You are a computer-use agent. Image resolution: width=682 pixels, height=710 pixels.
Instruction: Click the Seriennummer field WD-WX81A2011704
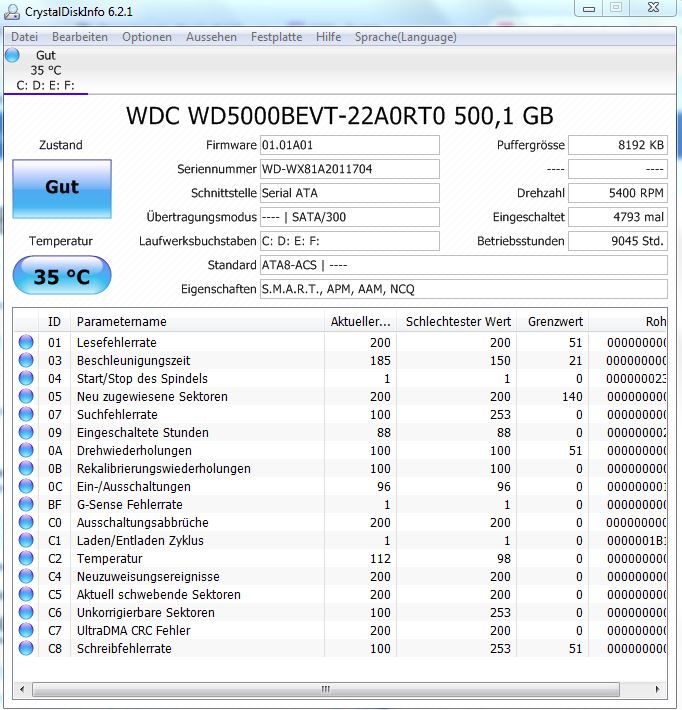pyautogui.click(x=350, y=169)
